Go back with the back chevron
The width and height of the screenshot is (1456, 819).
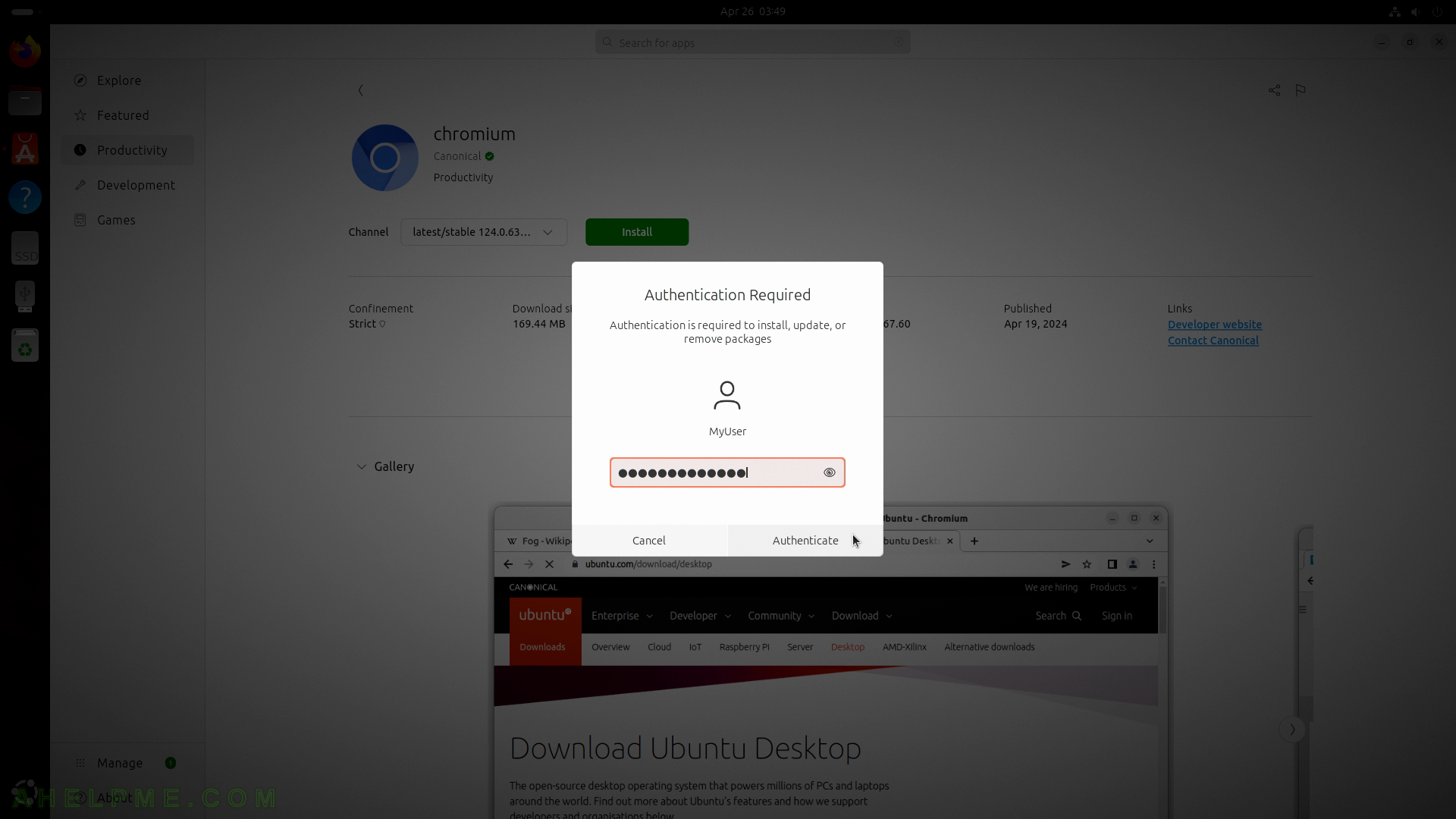click(361, 90)
